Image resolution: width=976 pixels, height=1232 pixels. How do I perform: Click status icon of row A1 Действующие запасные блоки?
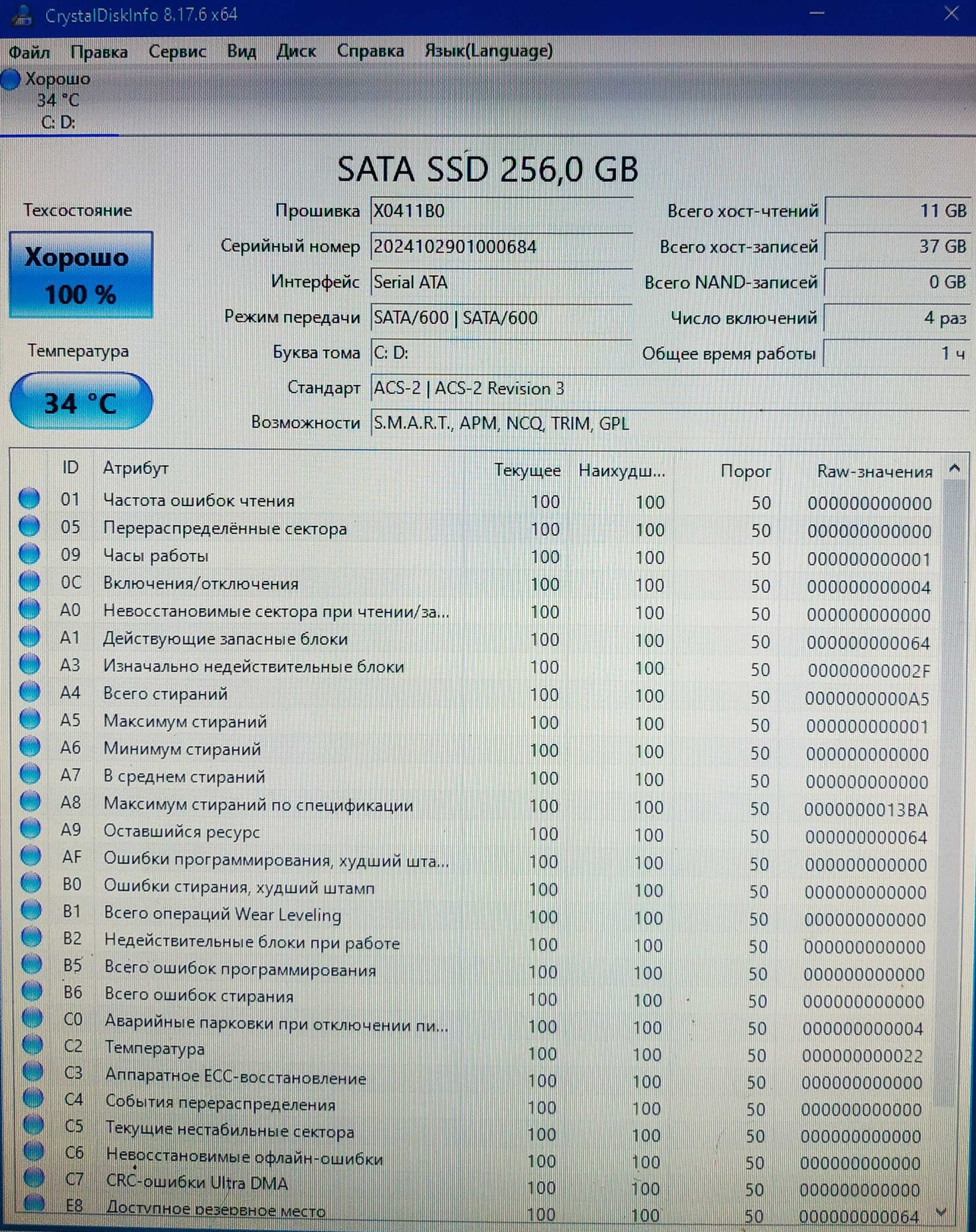pyautogui.click(x=30, y=636)
